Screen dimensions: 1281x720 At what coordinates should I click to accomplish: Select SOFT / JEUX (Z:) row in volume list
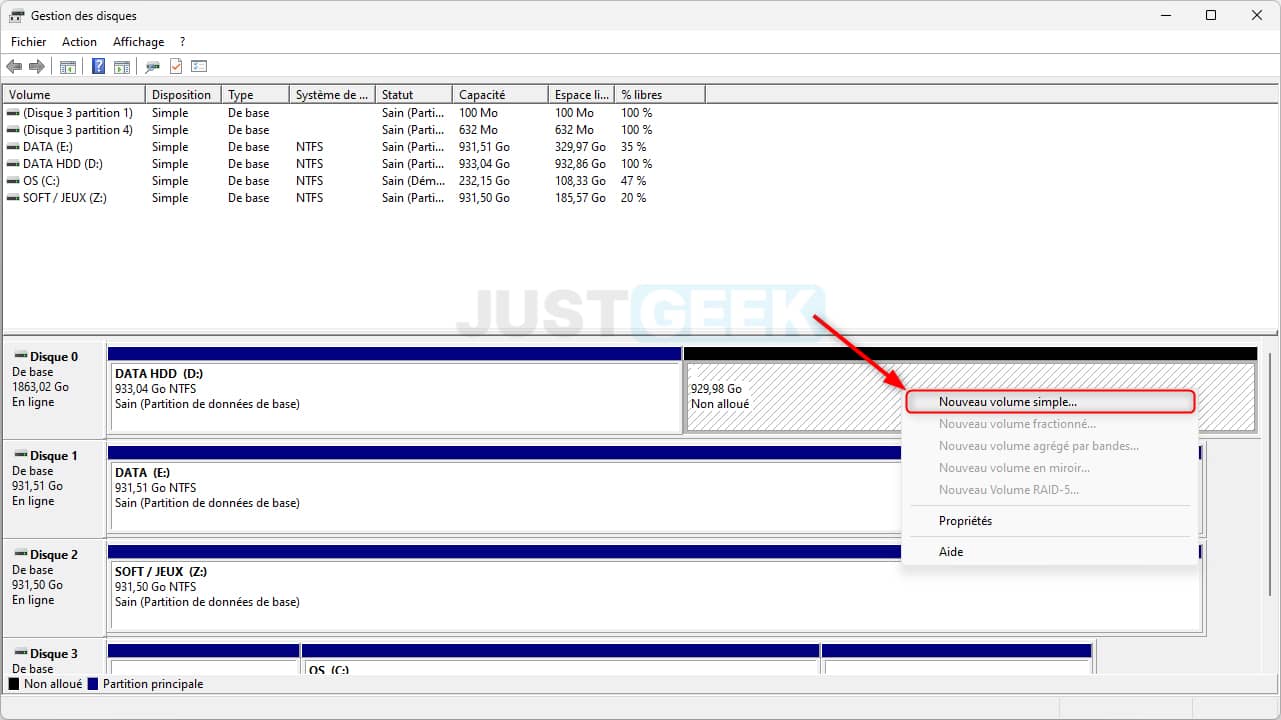pos(354,198)
